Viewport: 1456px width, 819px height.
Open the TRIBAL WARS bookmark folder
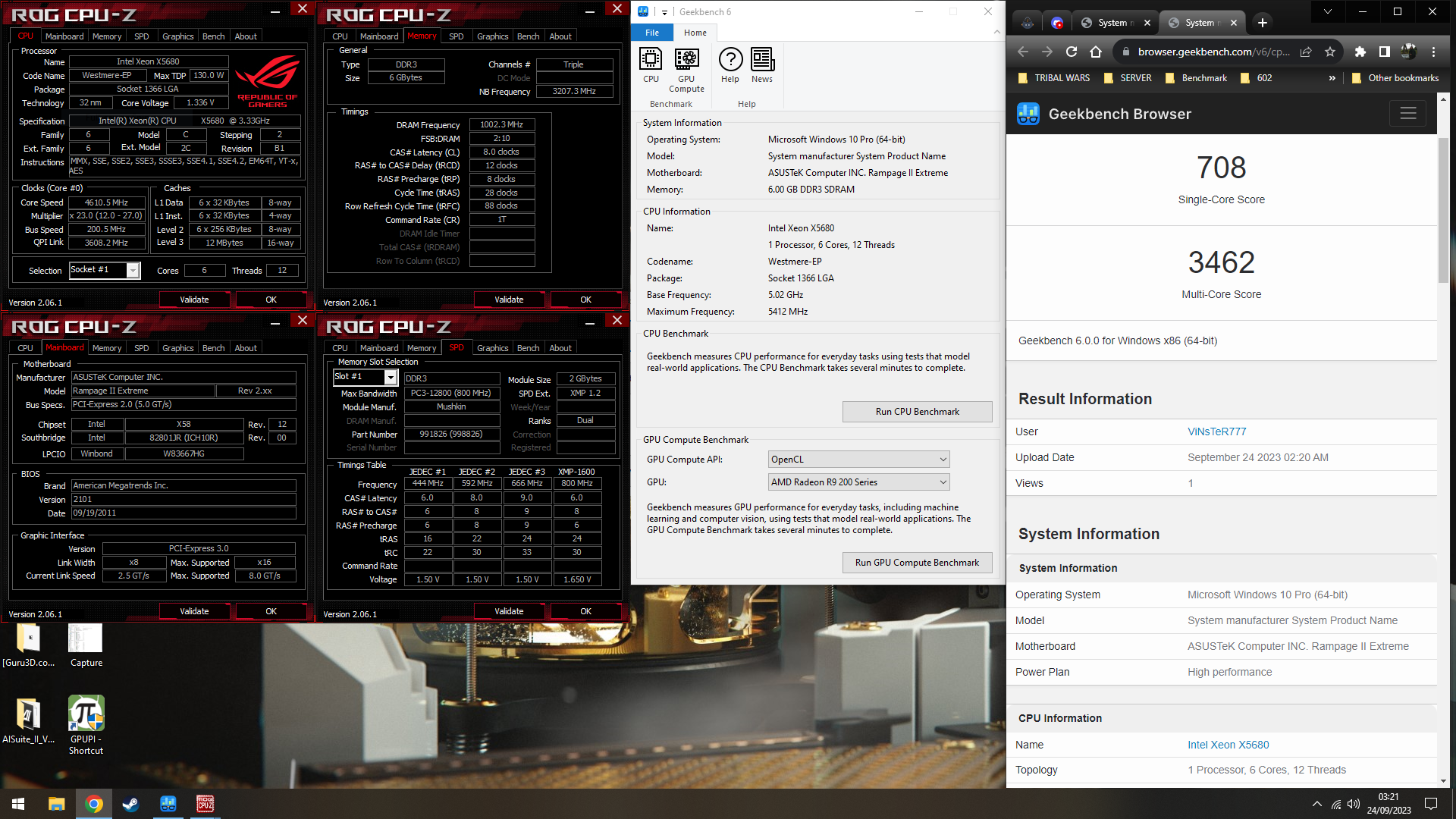click(x=1054, y=78)
